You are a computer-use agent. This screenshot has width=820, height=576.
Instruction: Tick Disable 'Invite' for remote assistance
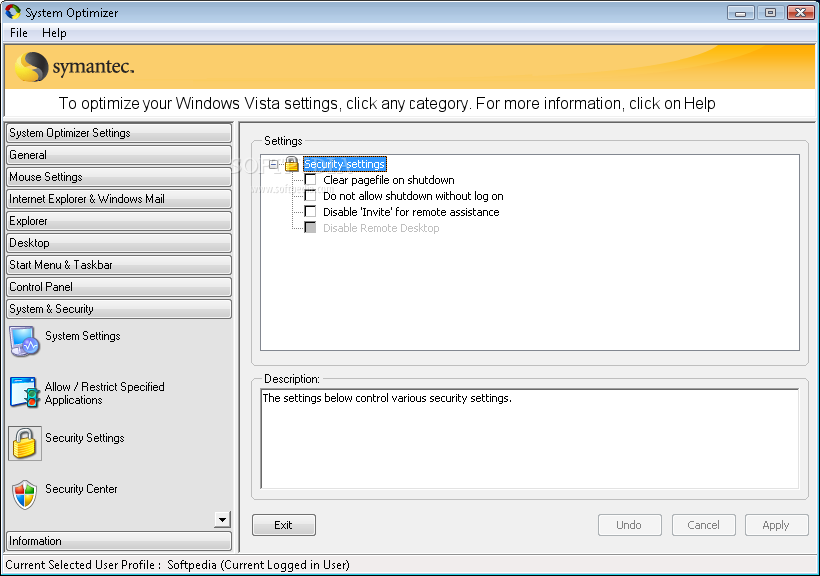(x=310, y=211)
